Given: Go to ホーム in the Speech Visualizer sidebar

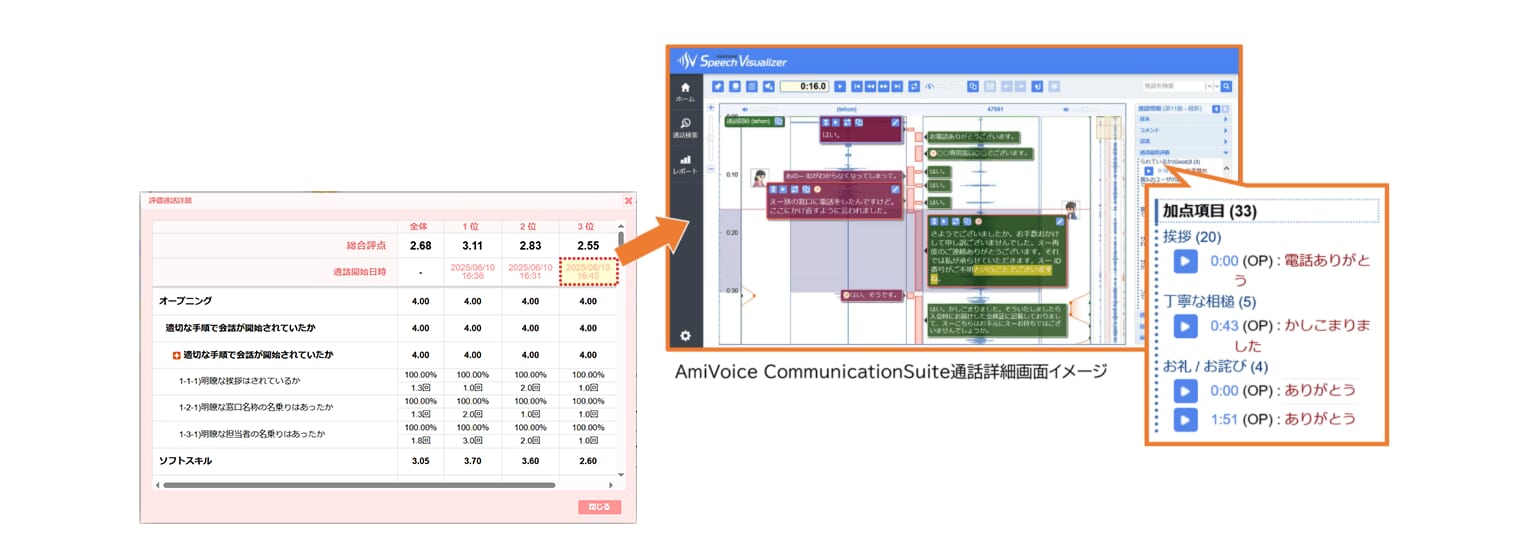Looking at the screenshot, I should coord(685,92).
